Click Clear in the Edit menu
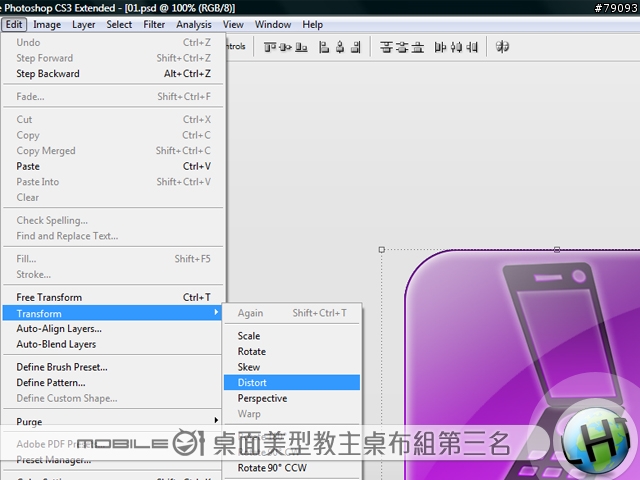 pyautogui.click(x=113, y=197)
